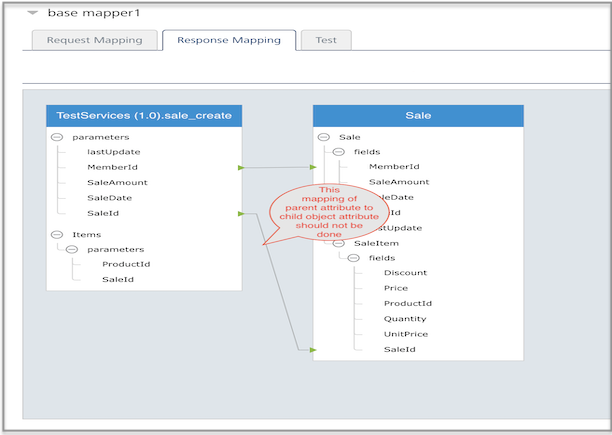This screenshot has height=435, width=612.
Task: Click the SaleItem SaleId target arrow
Action: tap(313, 350)
